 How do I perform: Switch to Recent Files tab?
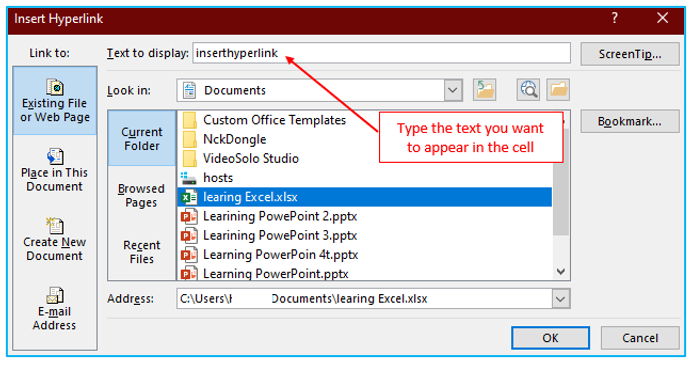click(x=142, y=252)
